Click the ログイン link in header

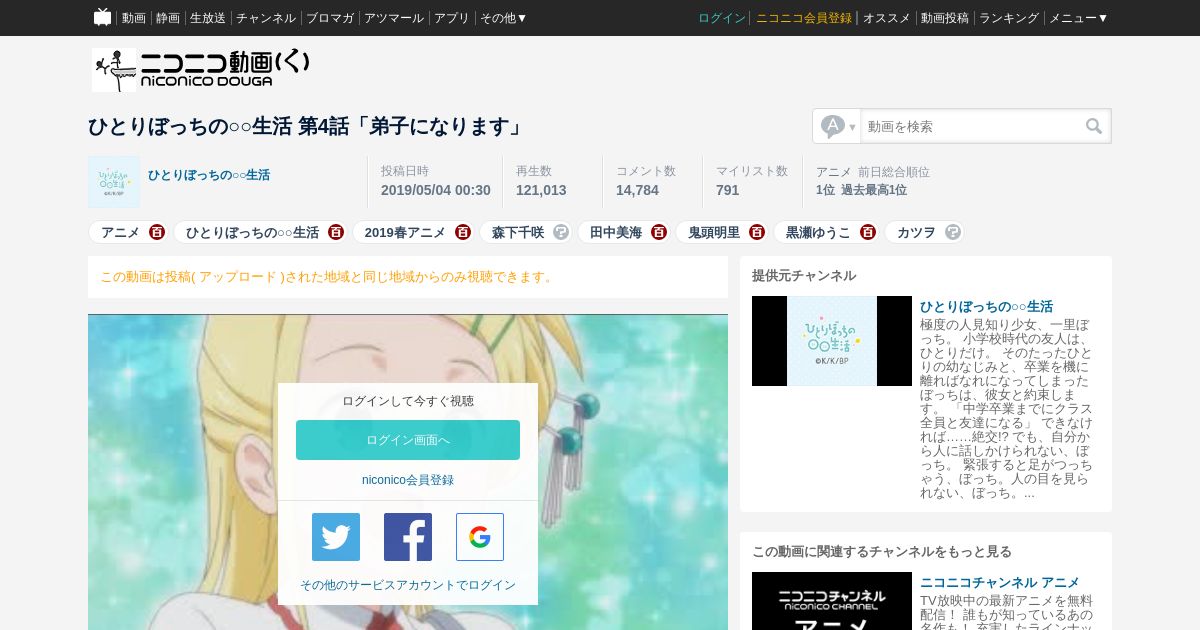[x=722, y=18]
